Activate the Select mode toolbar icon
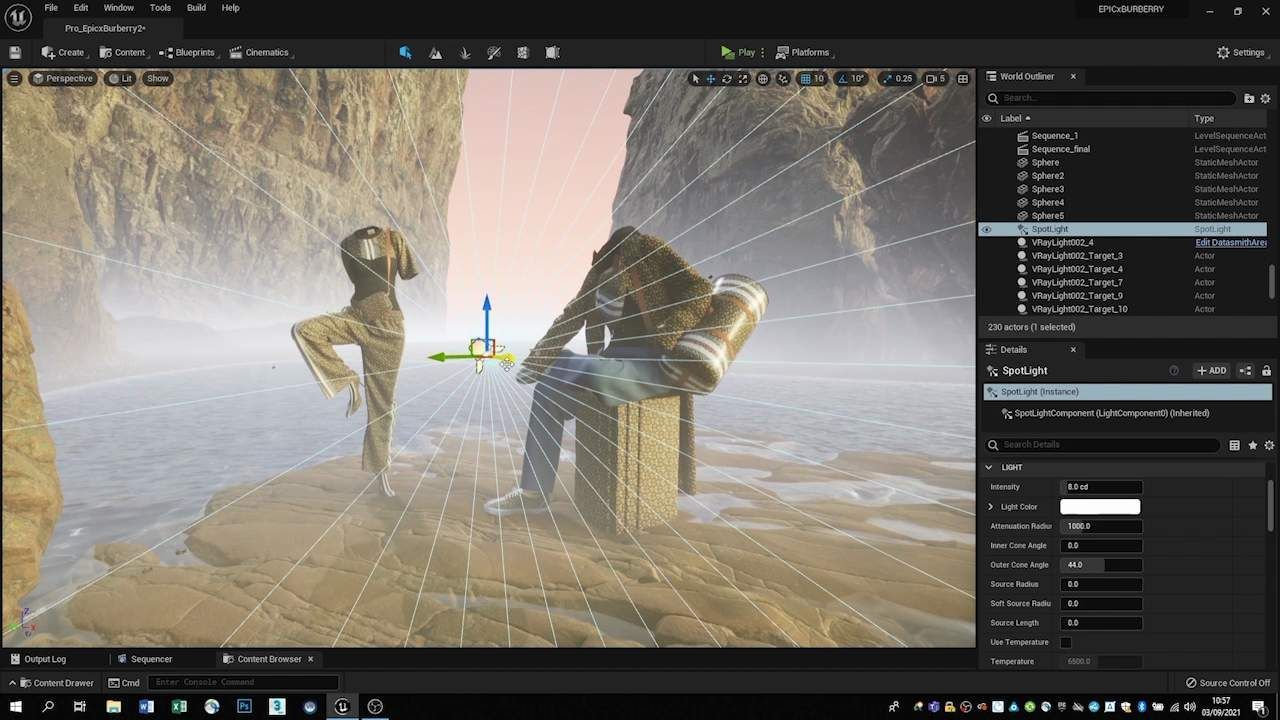Screen dimensions: 1280x720 click(x=405, y=52)
